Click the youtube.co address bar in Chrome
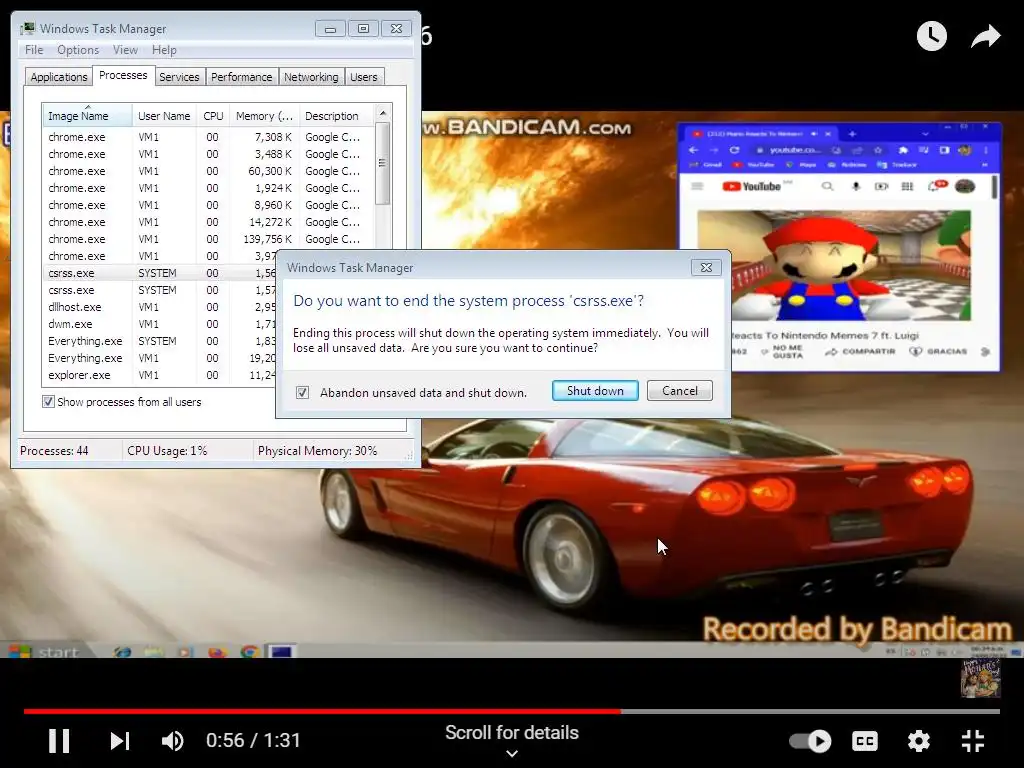Screen dimensions: 1024x768 click(793, 150)
